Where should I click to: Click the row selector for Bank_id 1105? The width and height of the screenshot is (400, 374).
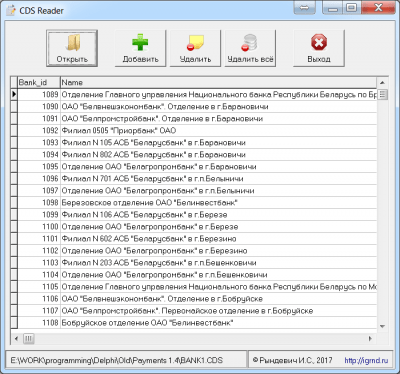14,287
